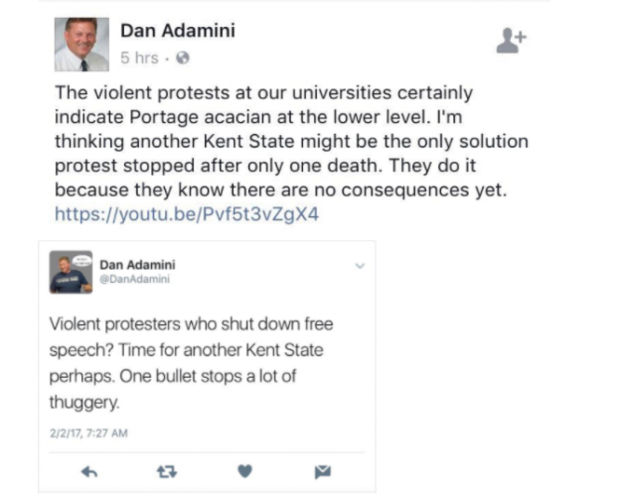620x499 pixels.
Task: Click the word thuggery in tweet
Action: [x=84, y=403]
